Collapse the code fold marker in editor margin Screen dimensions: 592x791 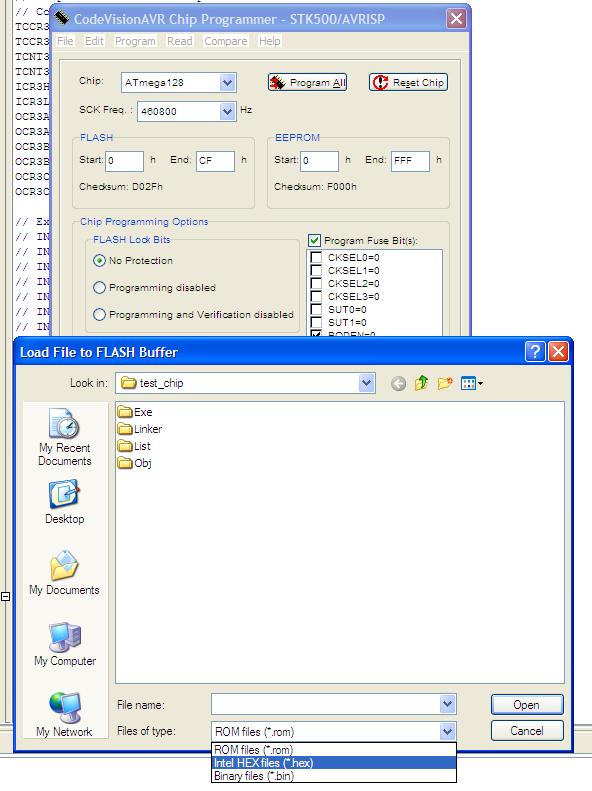tap(6, 597)
